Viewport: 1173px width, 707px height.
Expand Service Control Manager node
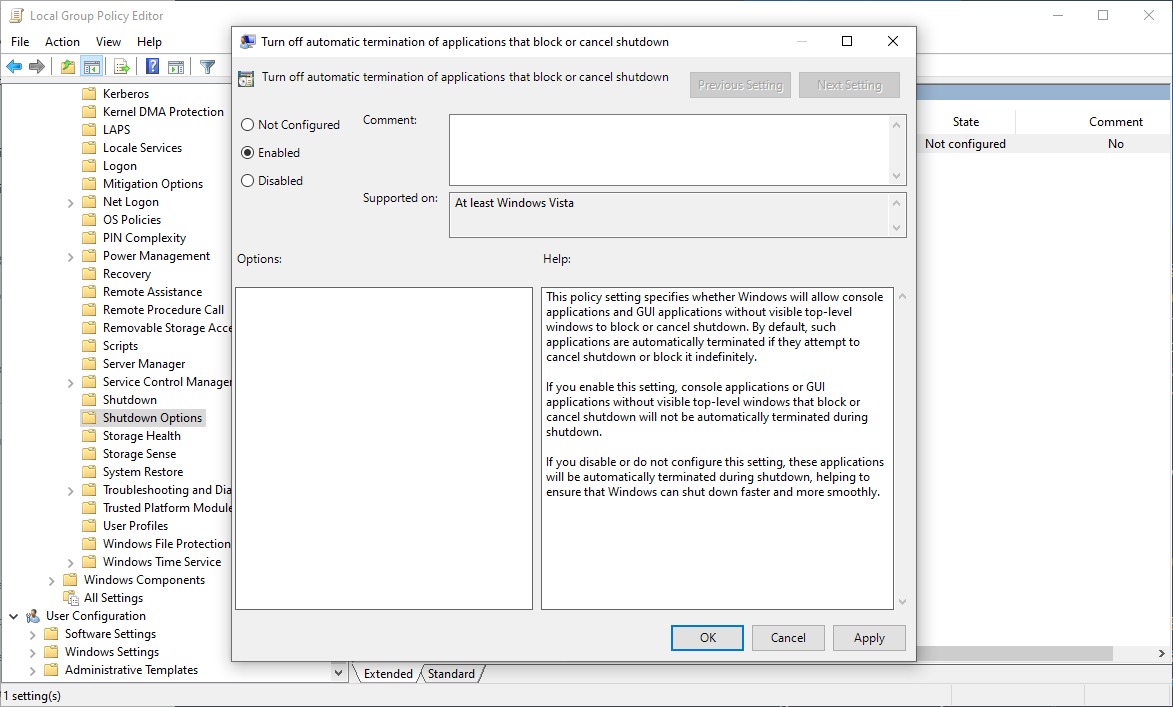[70, 382]
